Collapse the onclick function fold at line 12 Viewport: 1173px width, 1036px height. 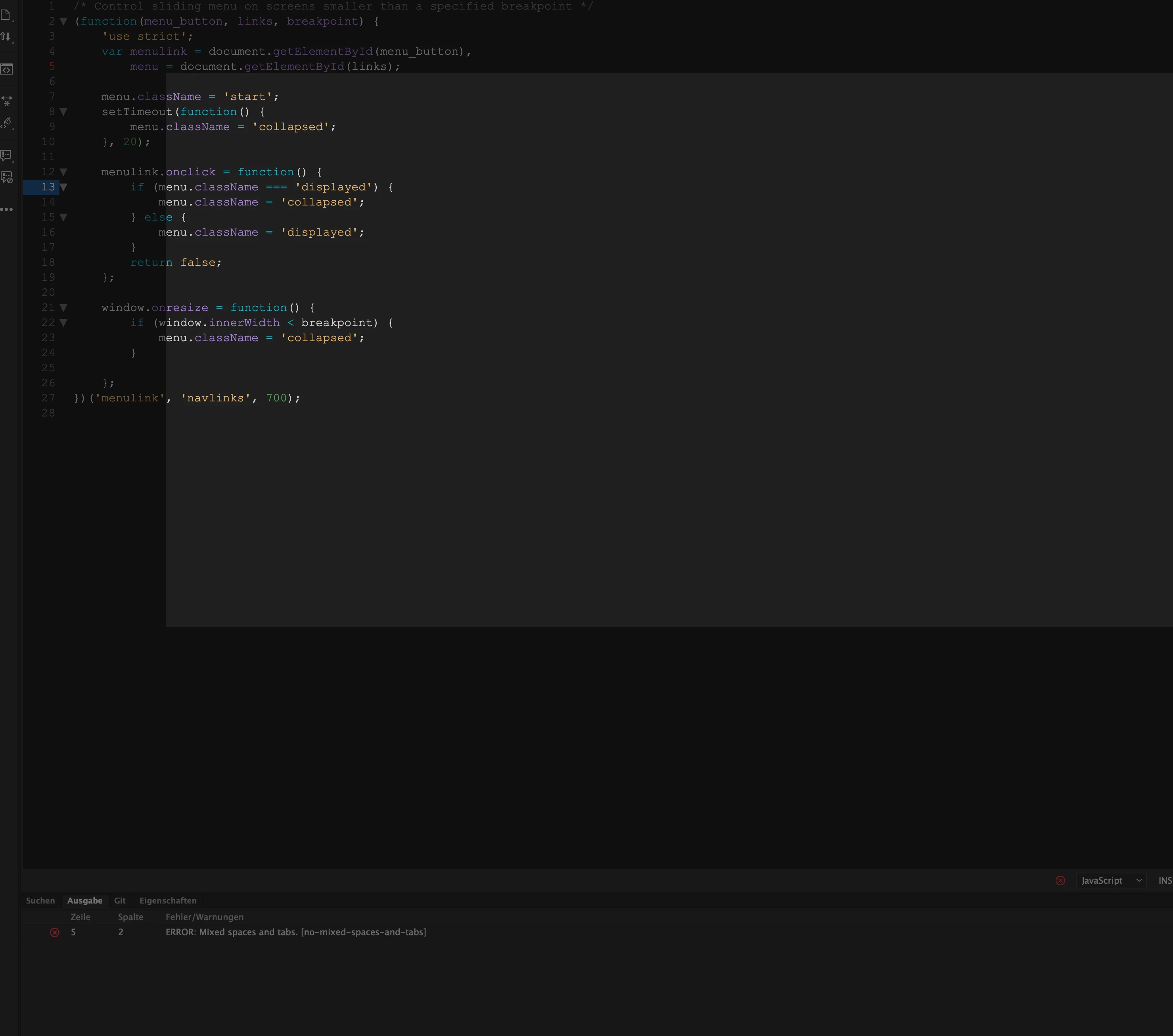point(64,172)
